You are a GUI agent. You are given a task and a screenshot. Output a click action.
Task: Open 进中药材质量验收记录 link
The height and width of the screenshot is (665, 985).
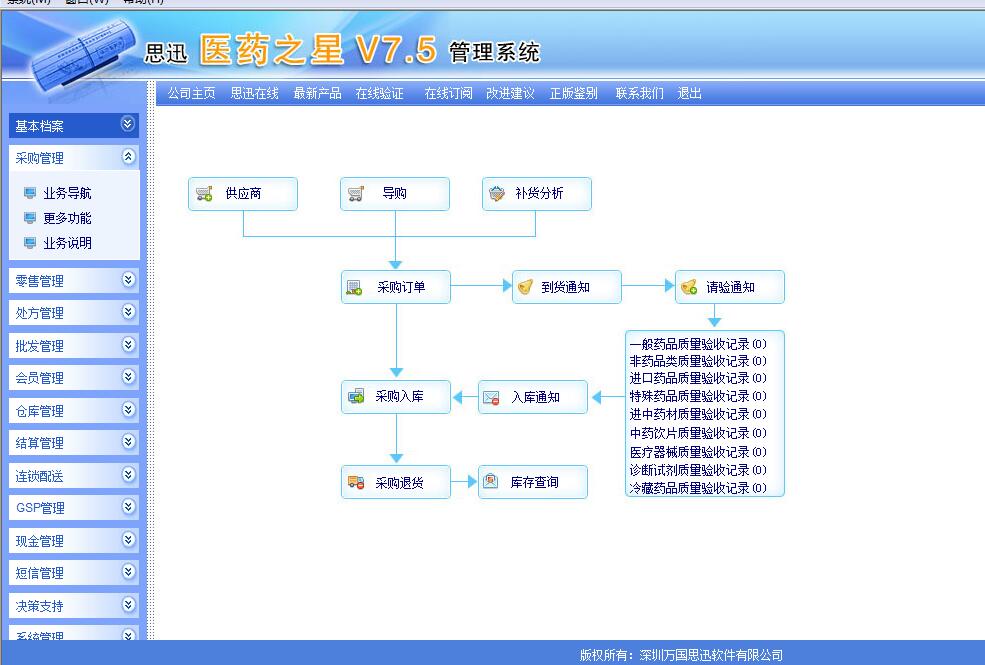[698, 414]
